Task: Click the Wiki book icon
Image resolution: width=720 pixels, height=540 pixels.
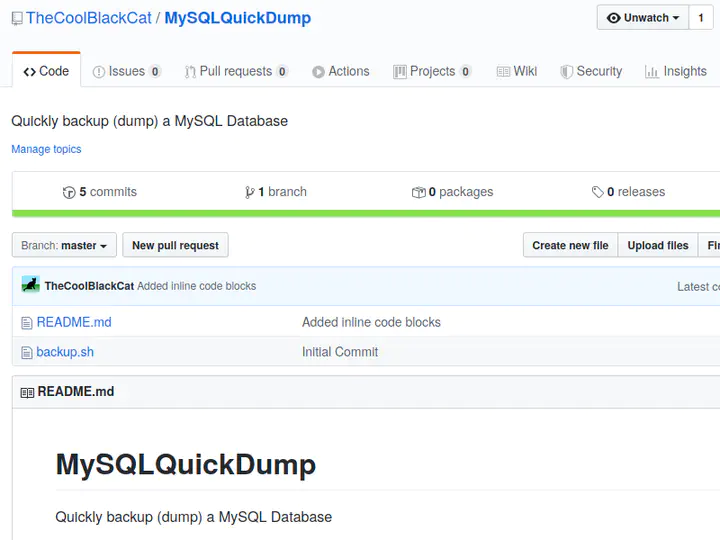Action: tap(503, 72)
